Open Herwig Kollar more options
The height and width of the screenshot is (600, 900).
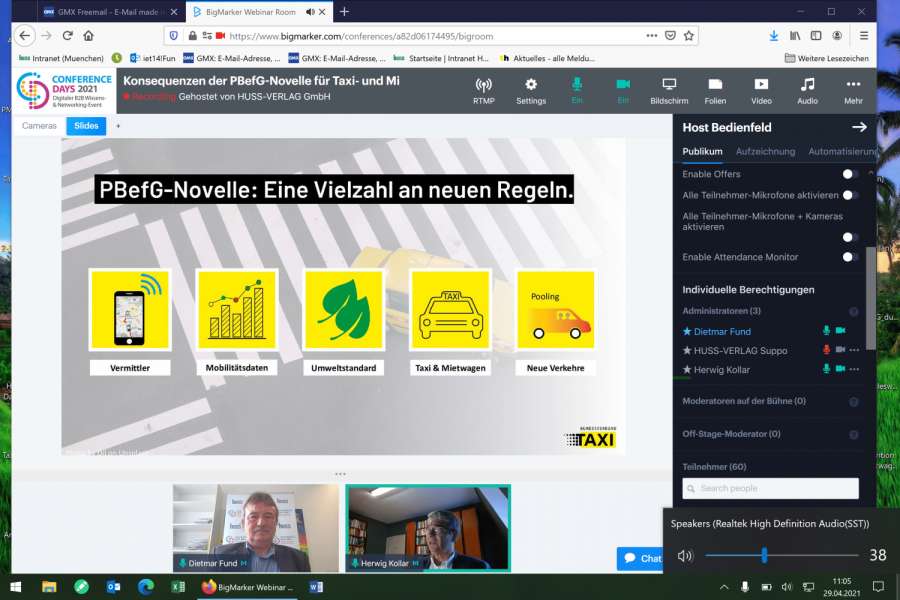(854, 369)
